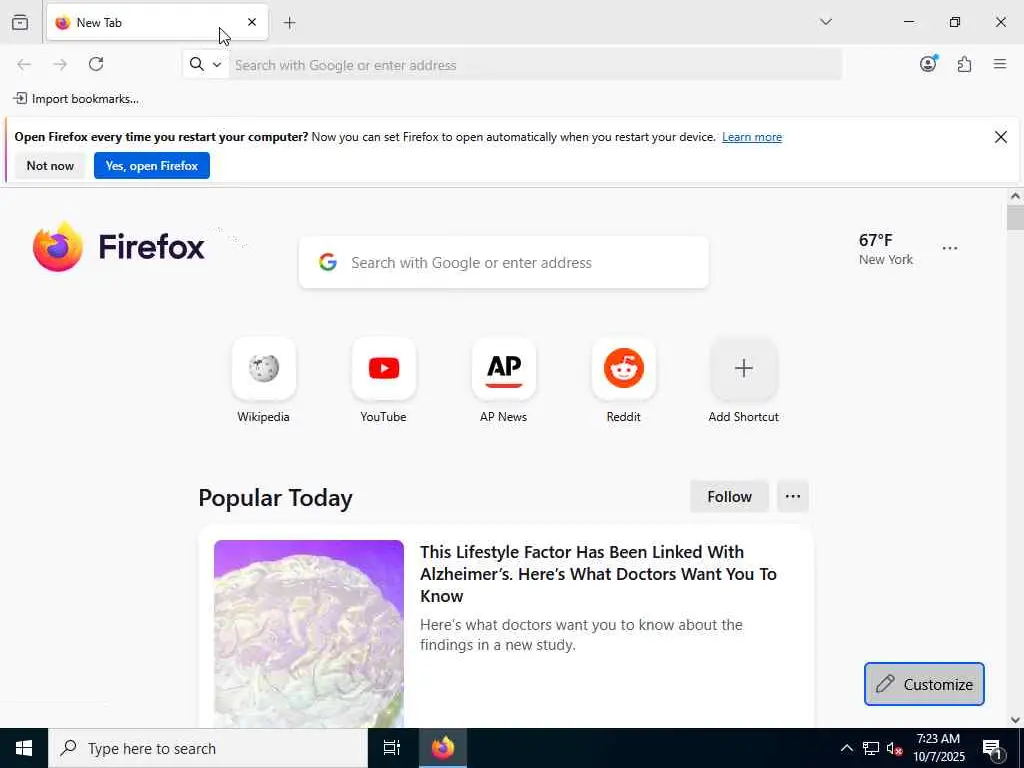
Task: Click the network status tray icon
Action: [871, 748]
